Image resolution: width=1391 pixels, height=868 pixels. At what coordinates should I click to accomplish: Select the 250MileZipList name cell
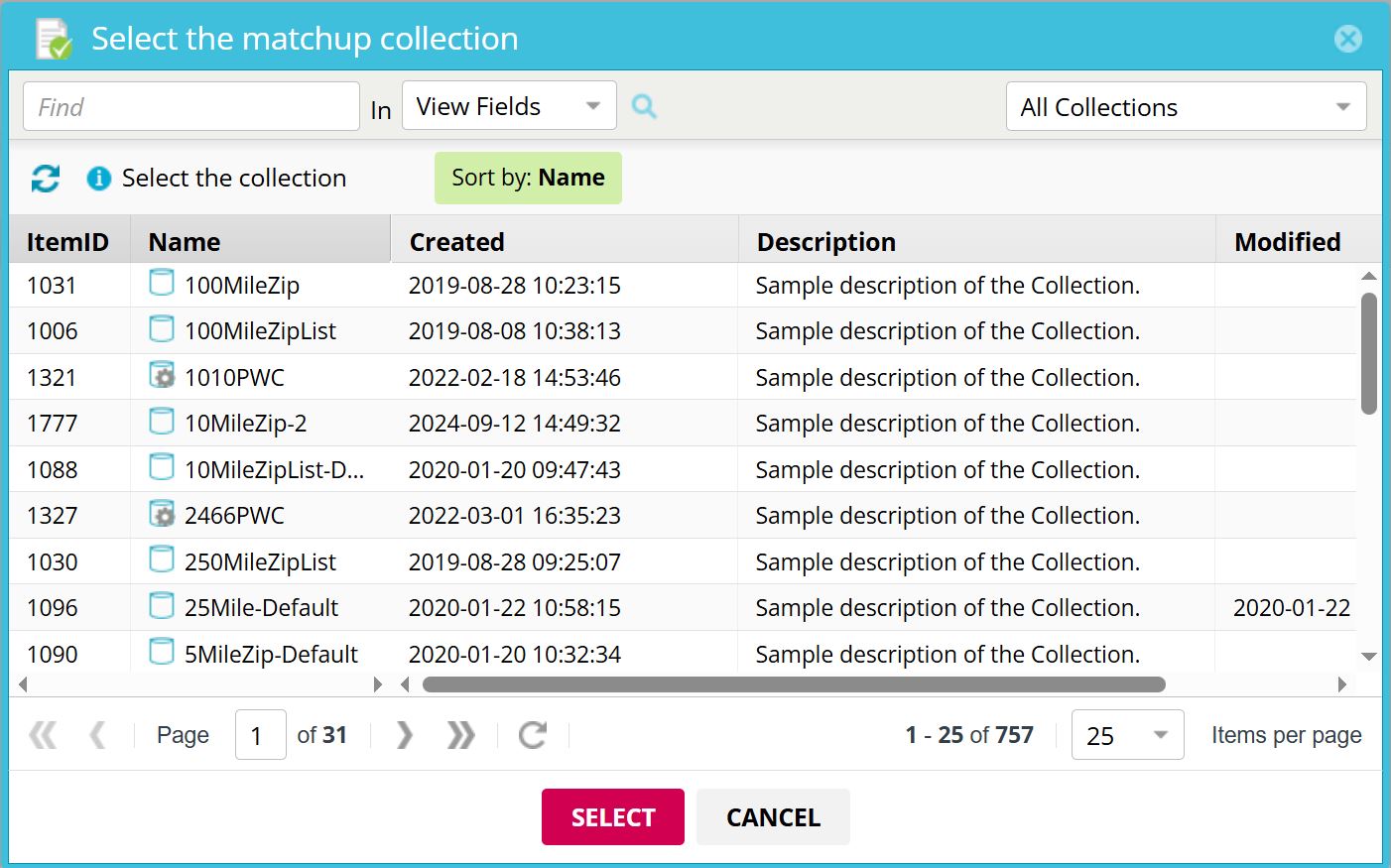260,561
